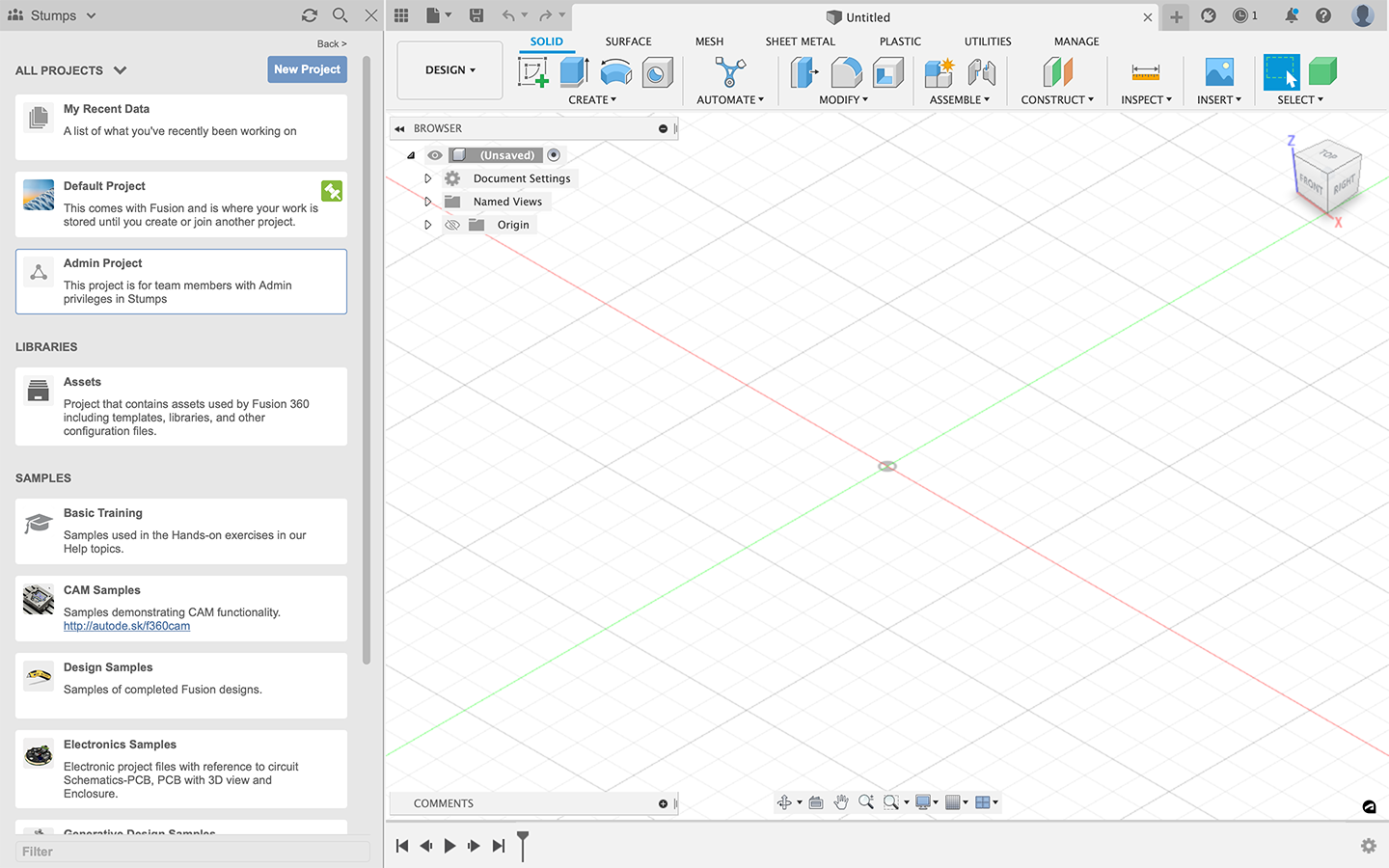
Task: Click the Insert image icon
Action: pyautogui.click(x=1219, y=72)
